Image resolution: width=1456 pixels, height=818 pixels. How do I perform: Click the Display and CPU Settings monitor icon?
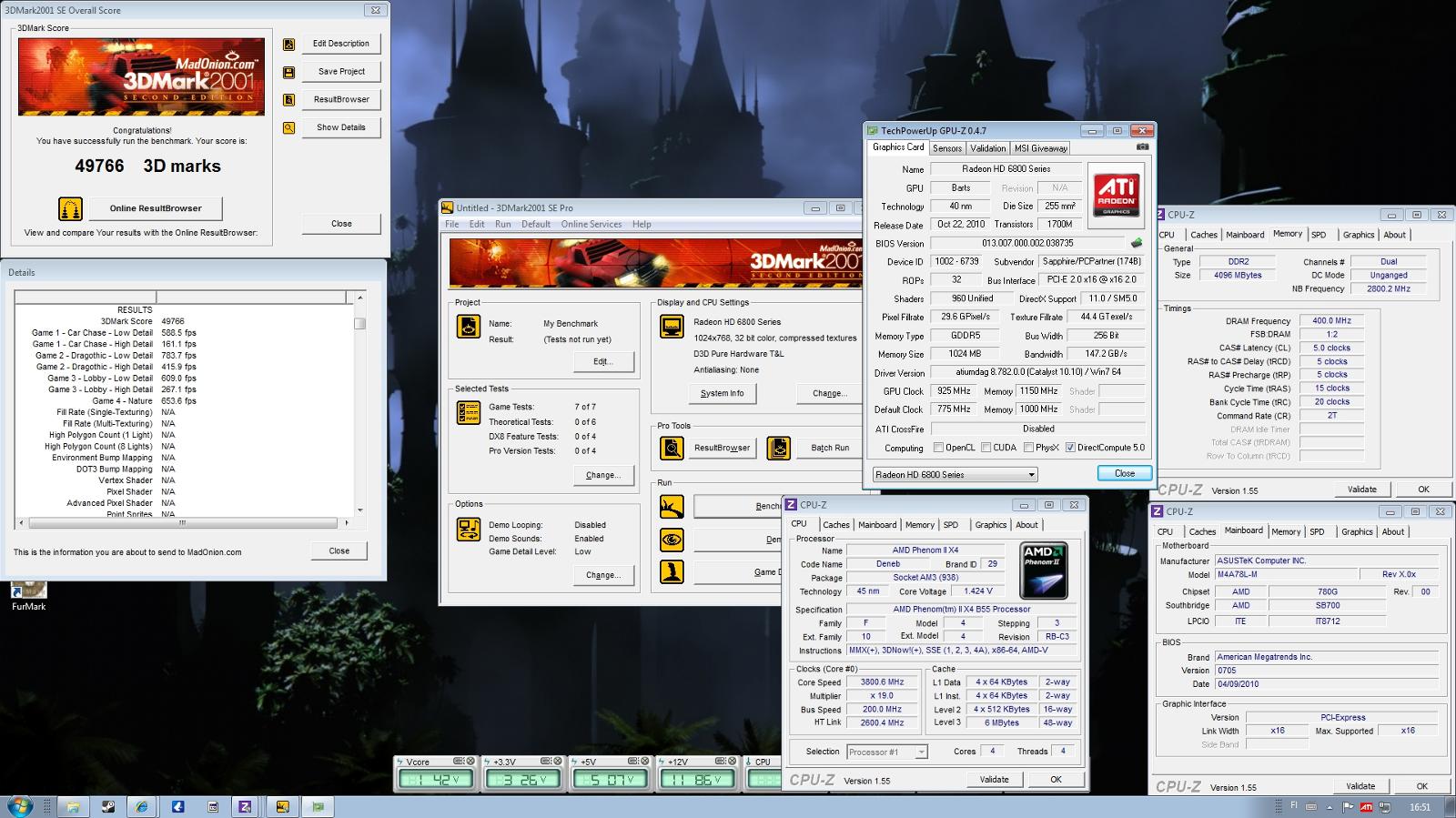[x=672, y=326]
